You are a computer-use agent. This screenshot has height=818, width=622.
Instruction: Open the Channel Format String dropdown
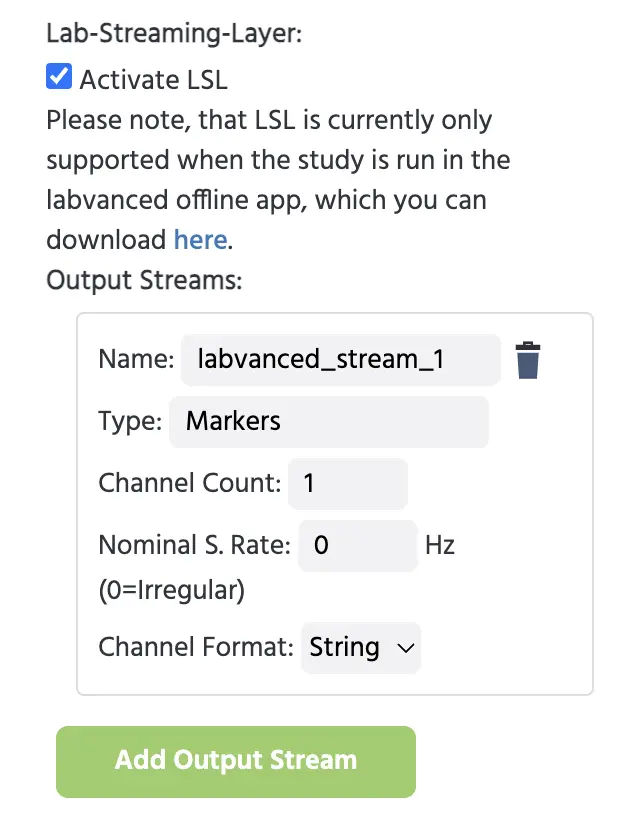(361, 647)
